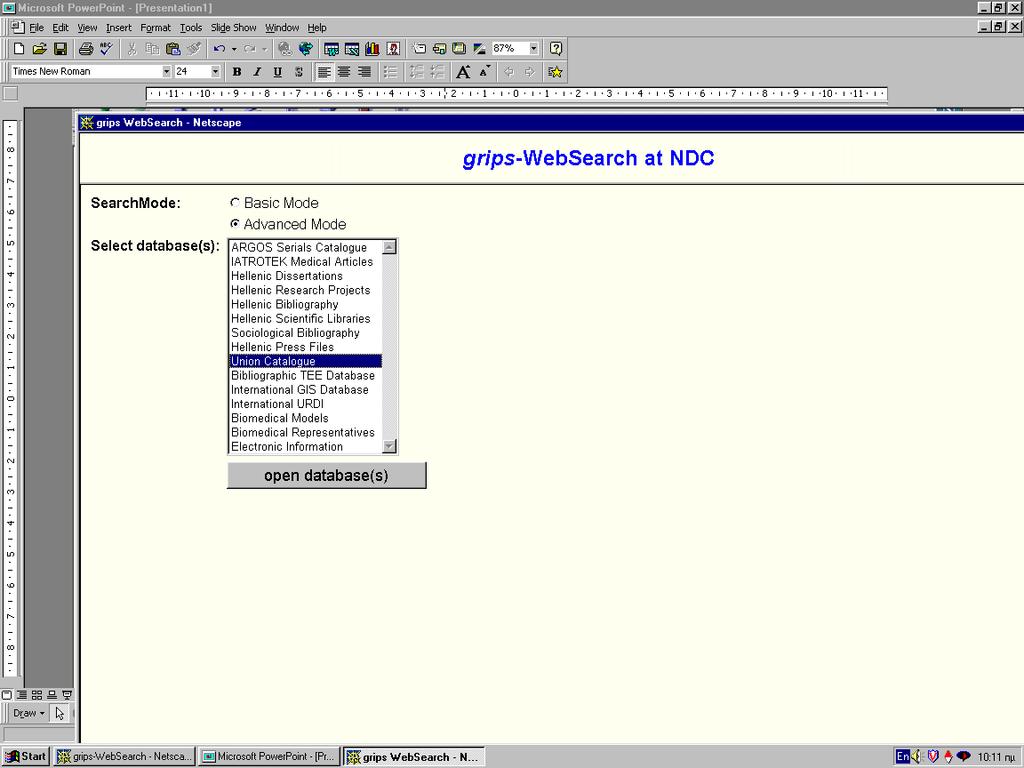The width and height of the screenshot is (1024, 768).
Task: Undo the last action
Action: pyautogui.click(x=219, y=48)
